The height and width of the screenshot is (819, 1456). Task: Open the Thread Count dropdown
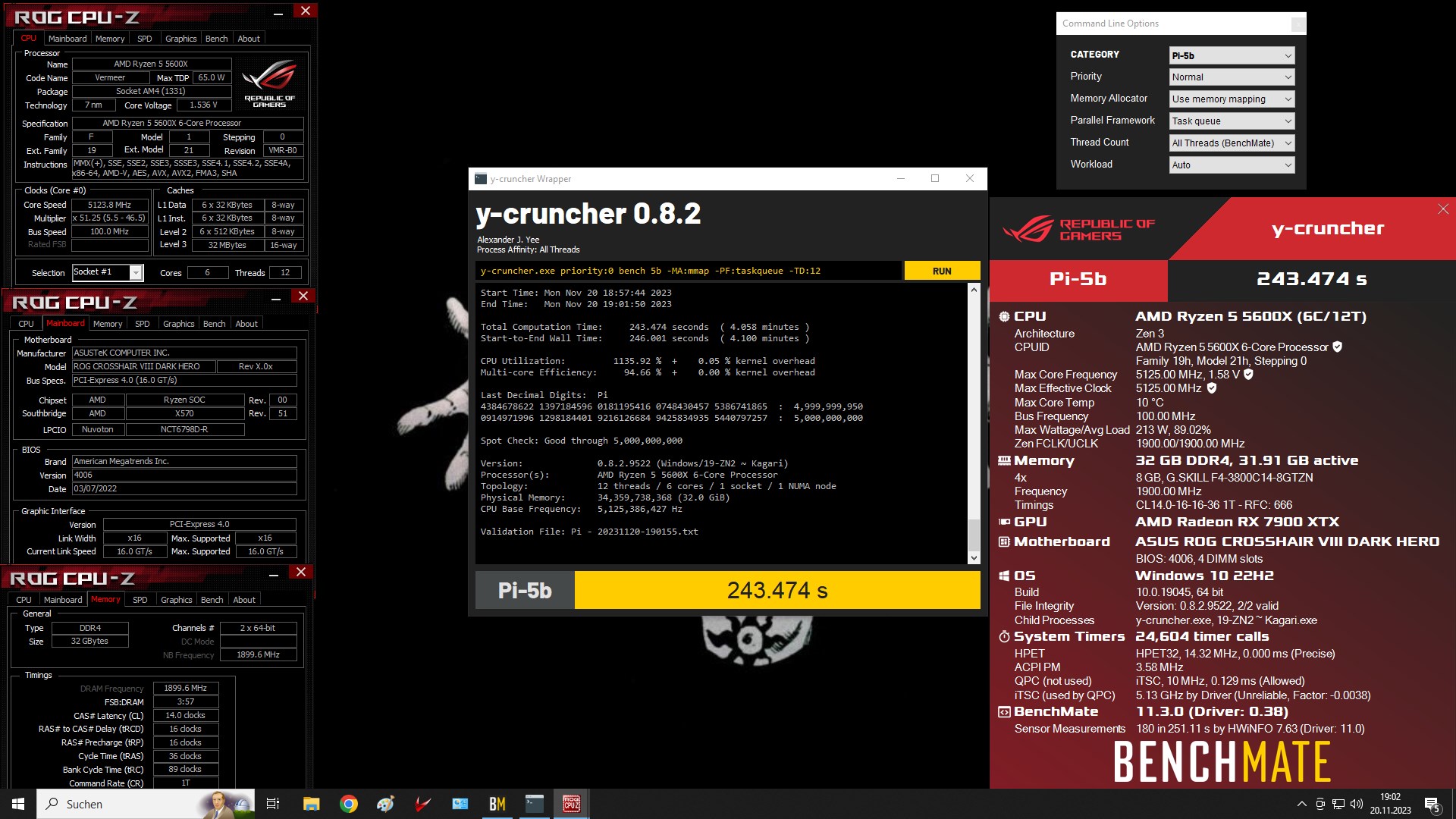(x=1232, y=143)
